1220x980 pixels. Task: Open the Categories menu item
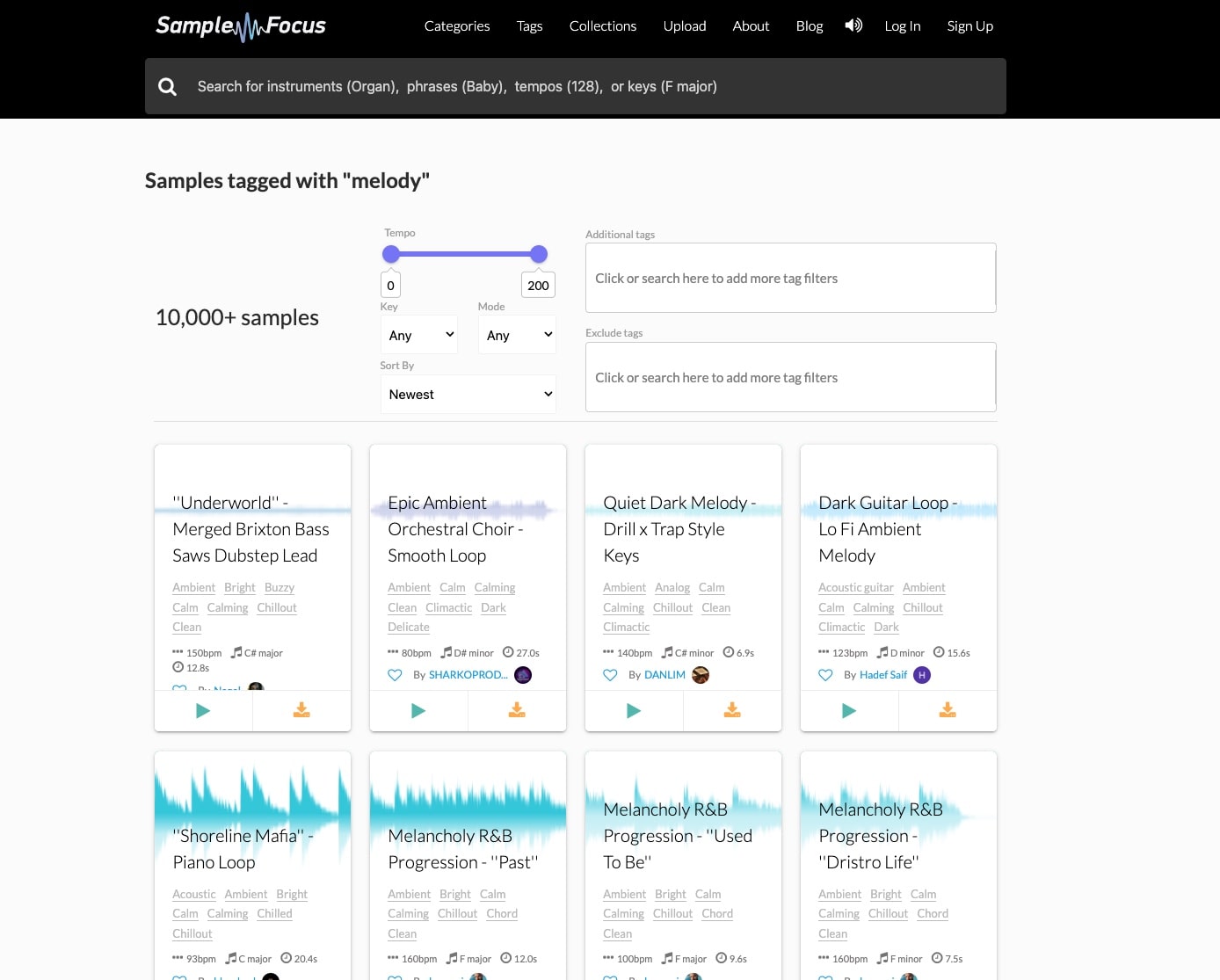pos(457,26)
